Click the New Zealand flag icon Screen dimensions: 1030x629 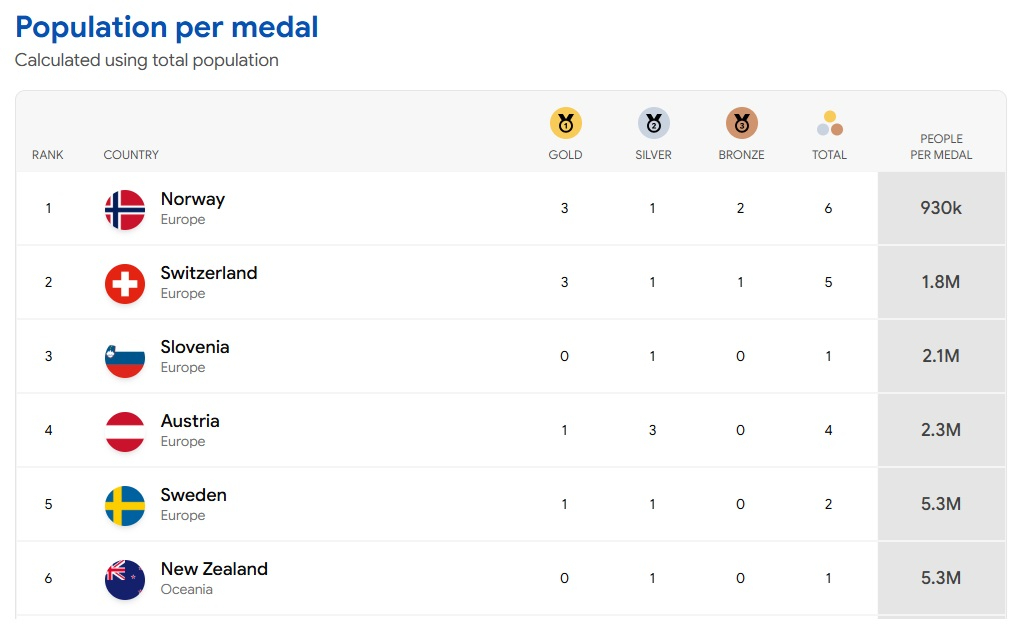(125, 580)
